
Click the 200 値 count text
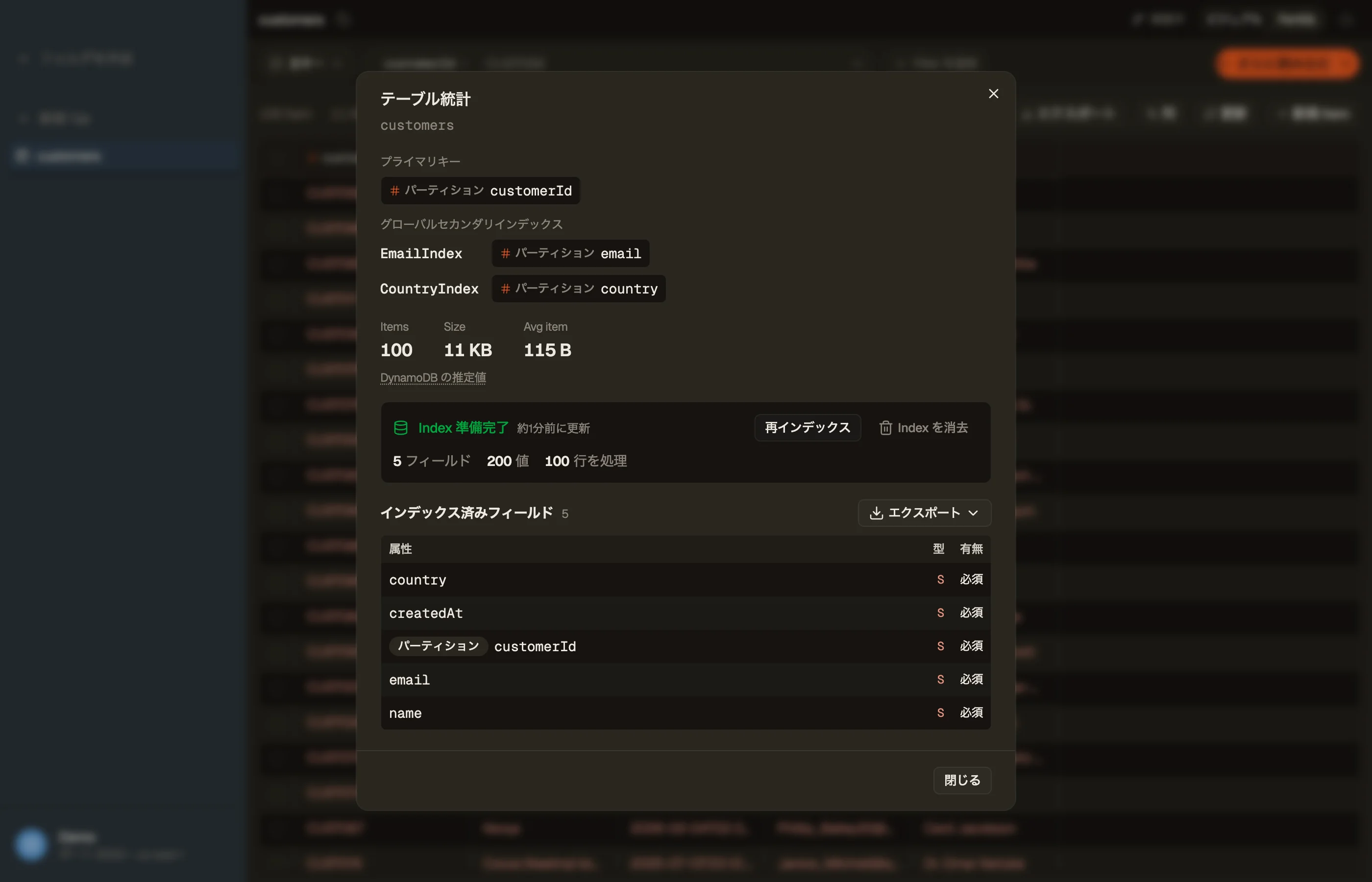(507, 461)
